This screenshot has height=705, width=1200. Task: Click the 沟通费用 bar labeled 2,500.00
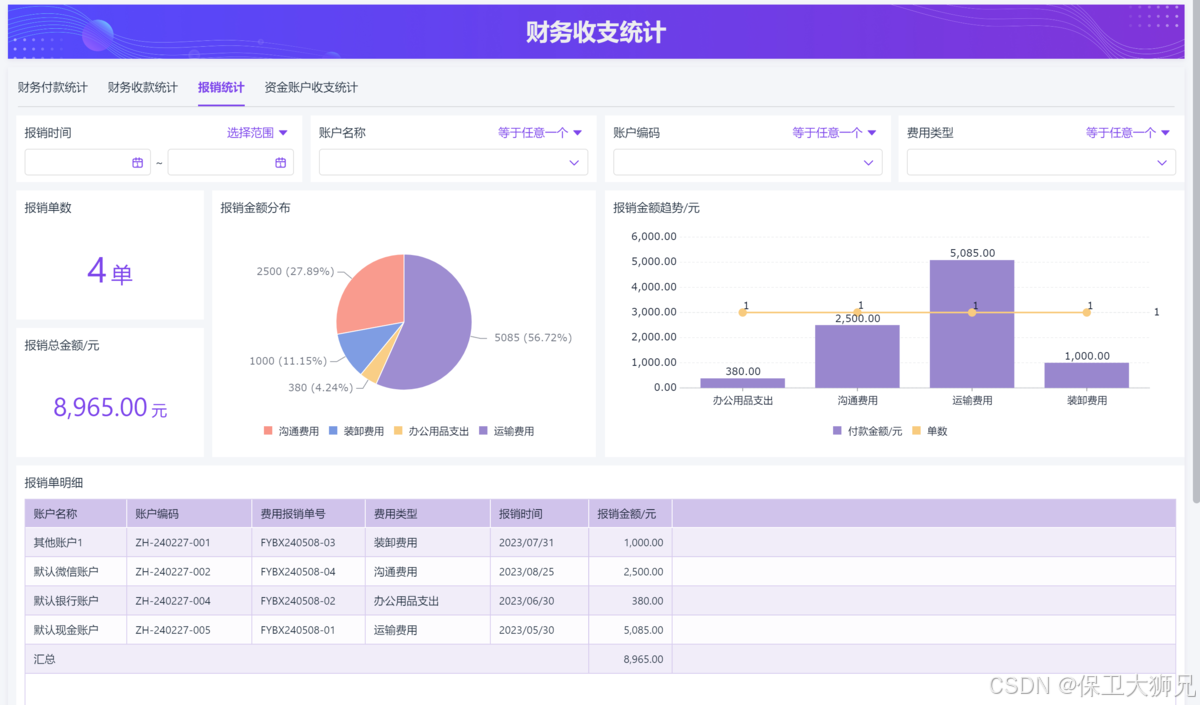coord(857,356)
